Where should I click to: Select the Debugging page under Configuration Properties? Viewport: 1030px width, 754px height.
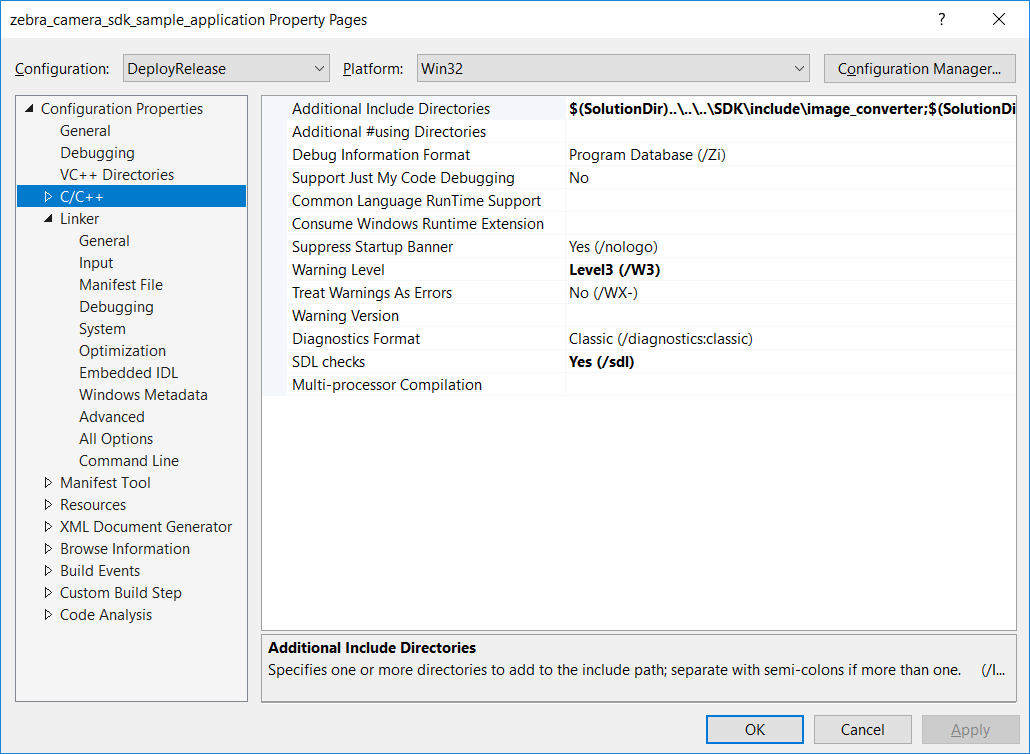coord(102,152)
